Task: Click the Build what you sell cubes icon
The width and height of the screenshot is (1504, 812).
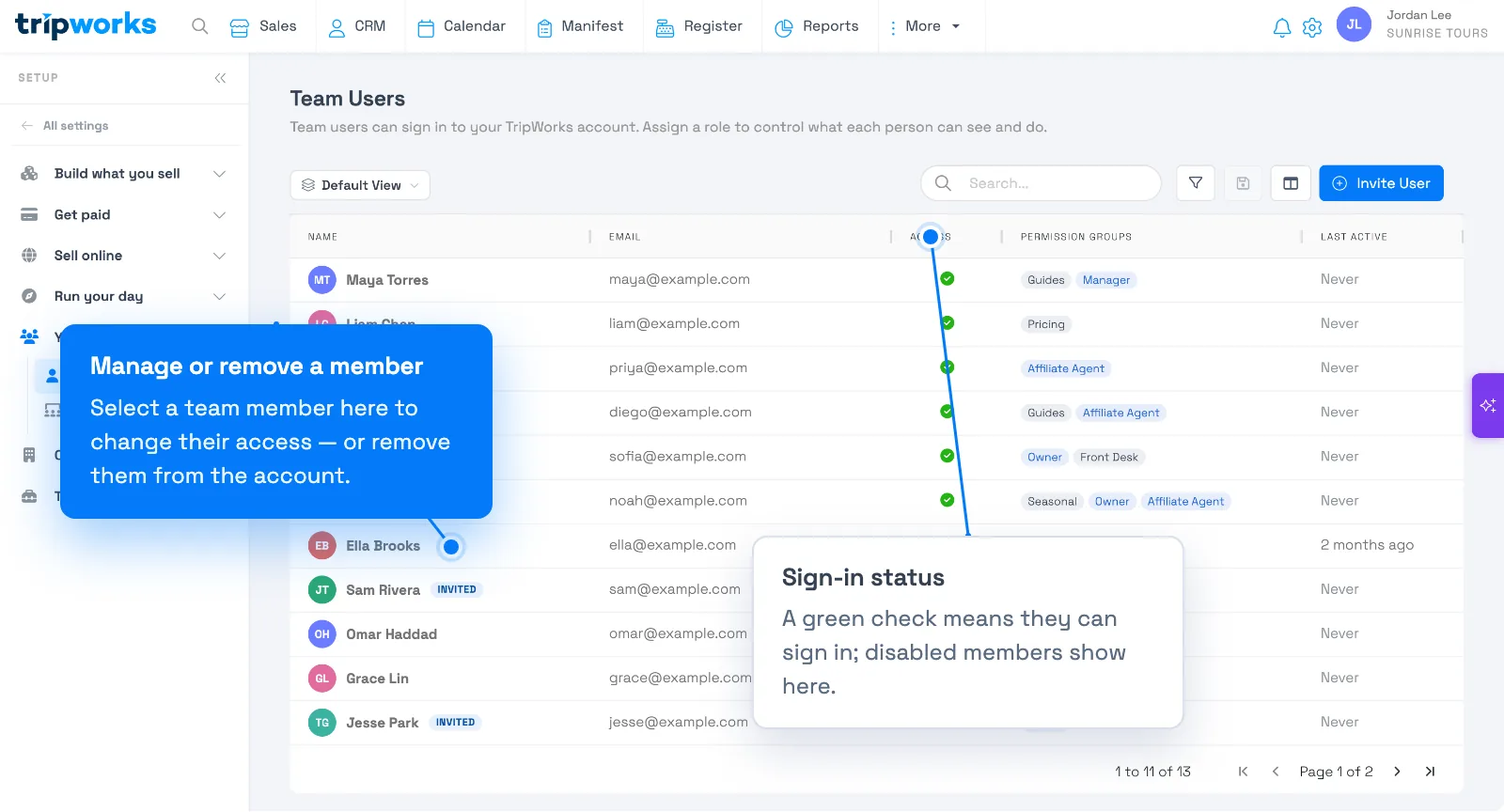Action: (29, 174)
